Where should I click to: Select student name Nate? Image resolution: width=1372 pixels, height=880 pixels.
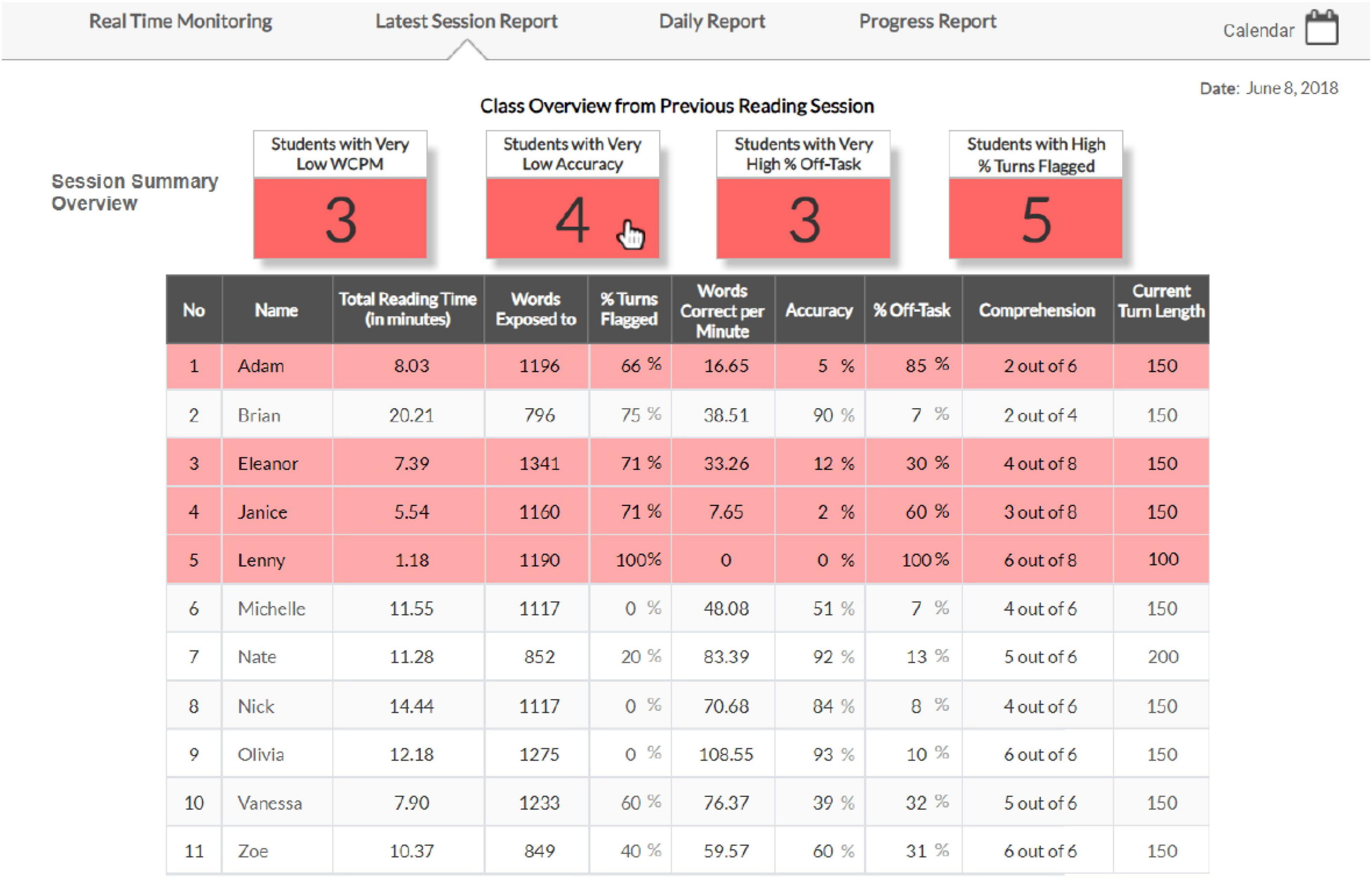257,657
